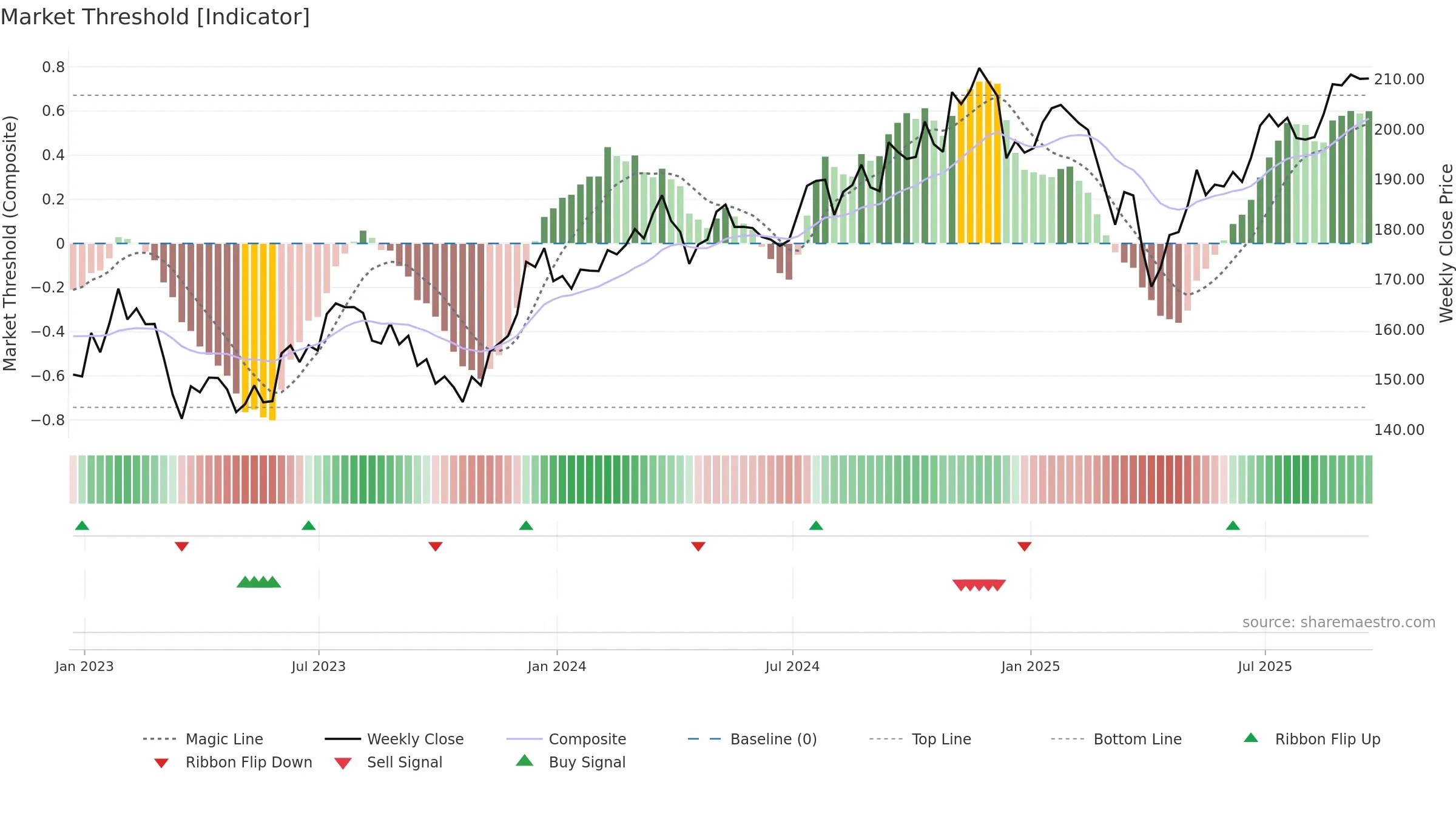Click the Ribbon Flip Down marker in spring 2024
Viewport: 1456px width, 819px height.
point(698,546)
